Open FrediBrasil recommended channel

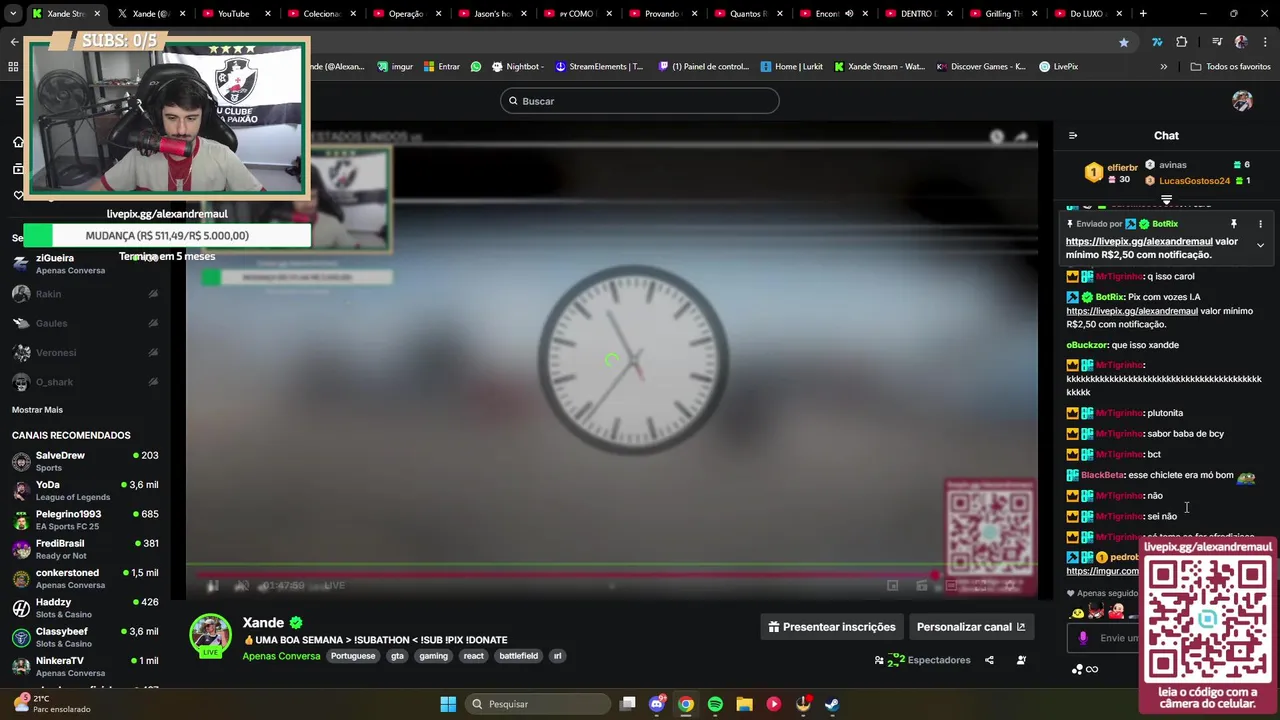pos(85,549)
